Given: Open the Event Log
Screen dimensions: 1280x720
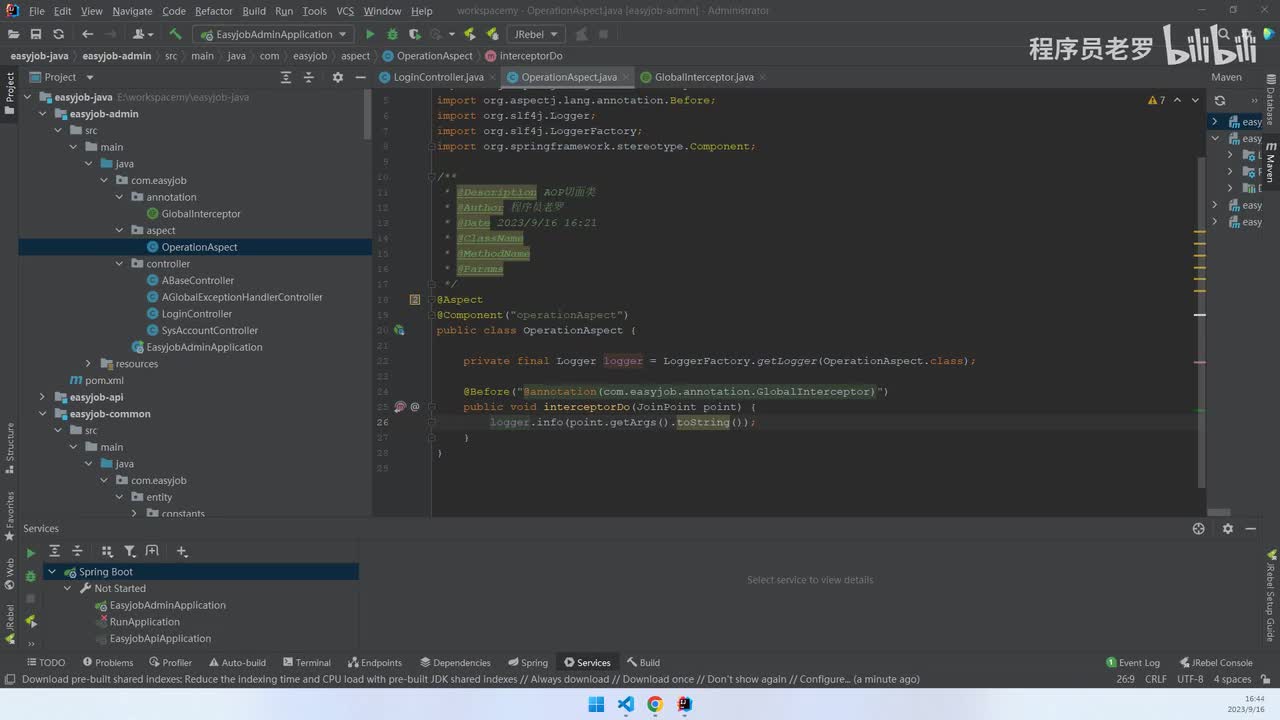Looking at the screenshot, I should click(1132, 662).
